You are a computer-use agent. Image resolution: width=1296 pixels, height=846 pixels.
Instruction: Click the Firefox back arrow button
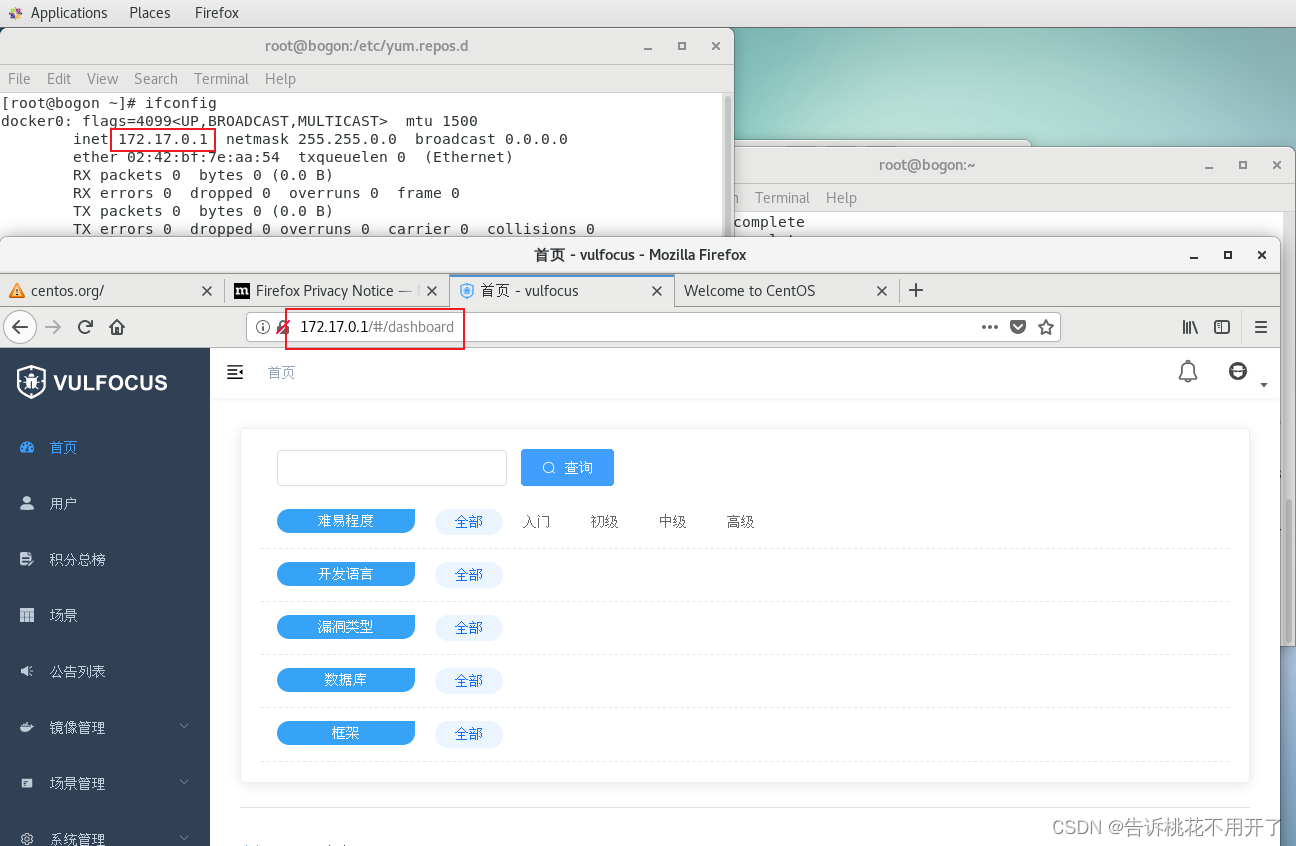coord(20,327)
